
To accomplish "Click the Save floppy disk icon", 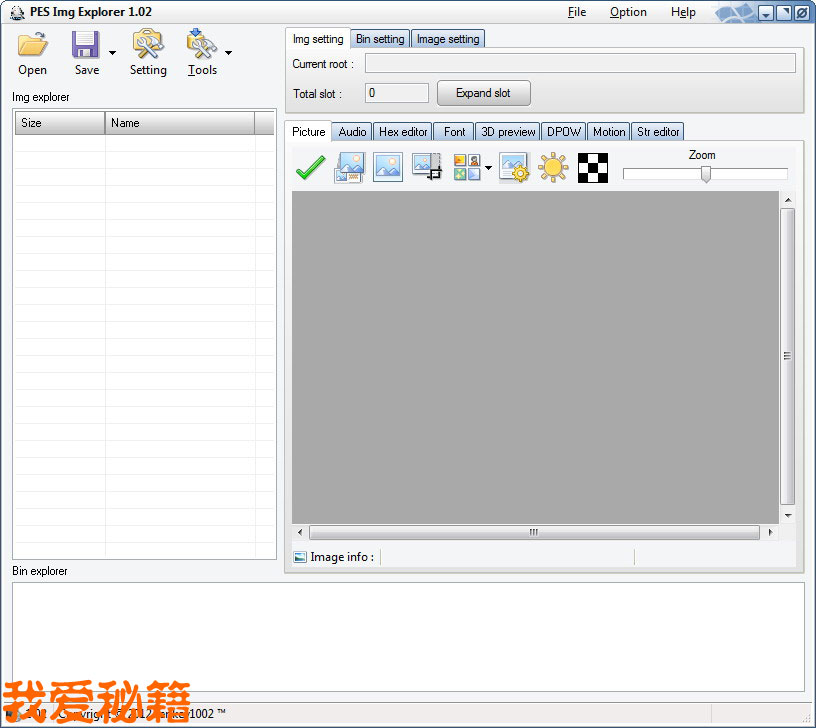I will [x=86, y=46].
